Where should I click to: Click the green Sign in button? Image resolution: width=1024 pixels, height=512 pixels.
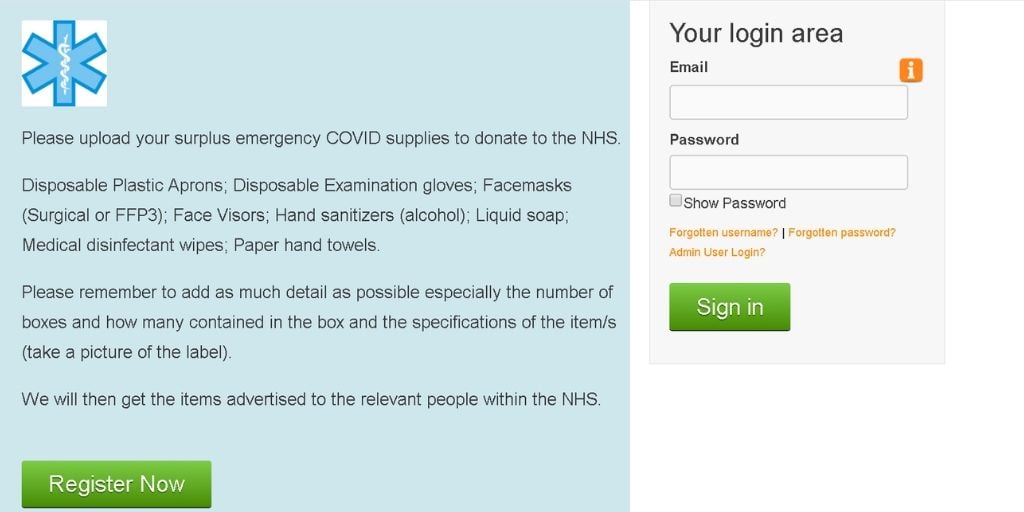click(x=729, y=307)
